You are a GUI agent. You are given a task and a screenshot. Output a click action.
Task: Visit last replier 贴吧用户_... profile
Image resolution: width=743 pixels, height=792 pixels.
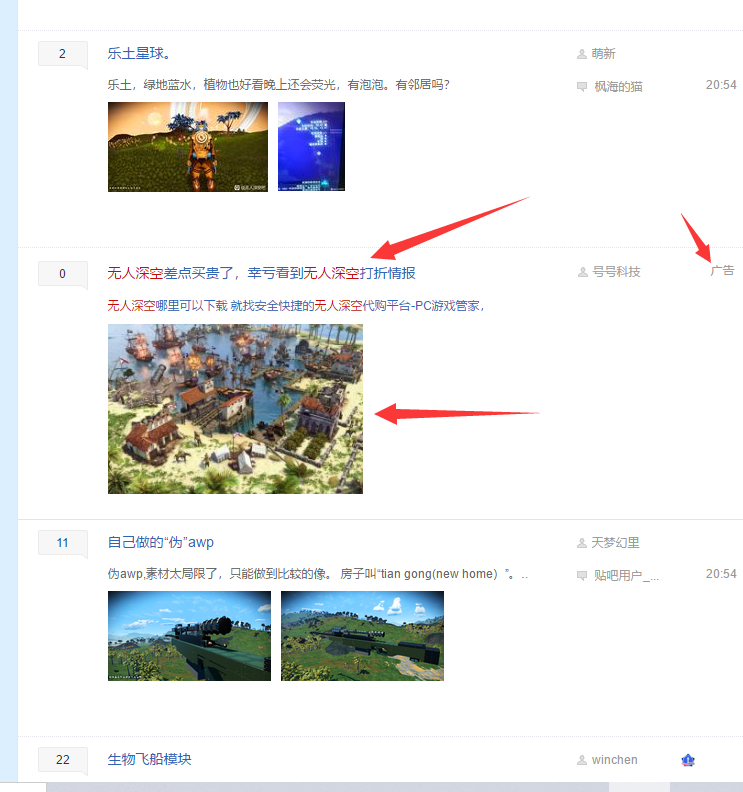click(x=626, y=575)
